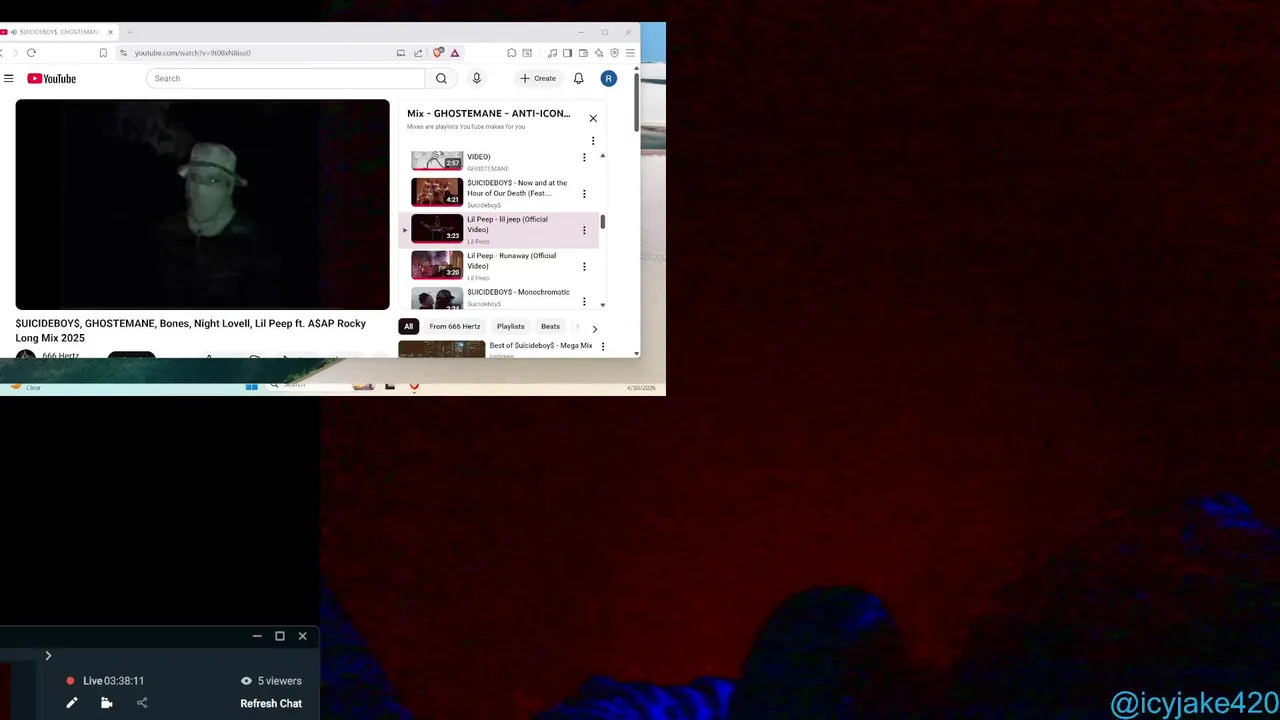Click the camera icon in stream panel
The height and width of the screenshot is (720, 1280).
coord(107,703)
